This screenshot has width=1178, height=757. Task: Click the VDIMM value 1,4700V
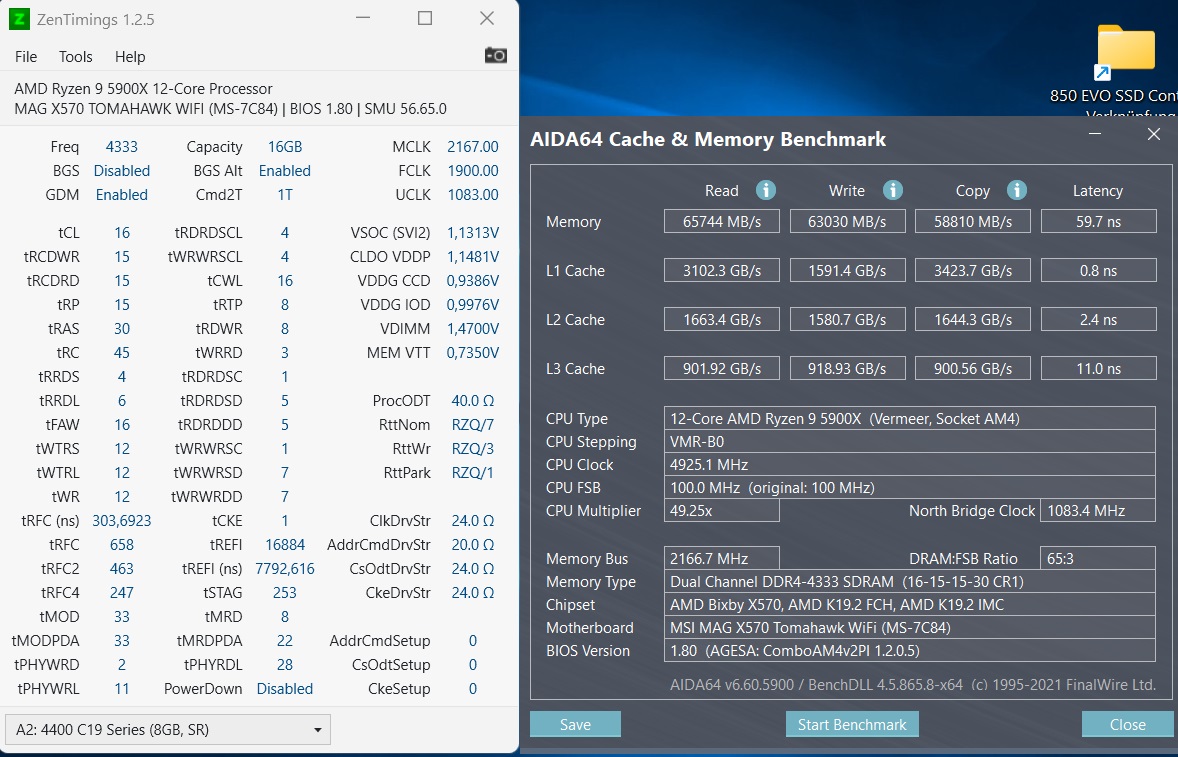click(473, 328)
